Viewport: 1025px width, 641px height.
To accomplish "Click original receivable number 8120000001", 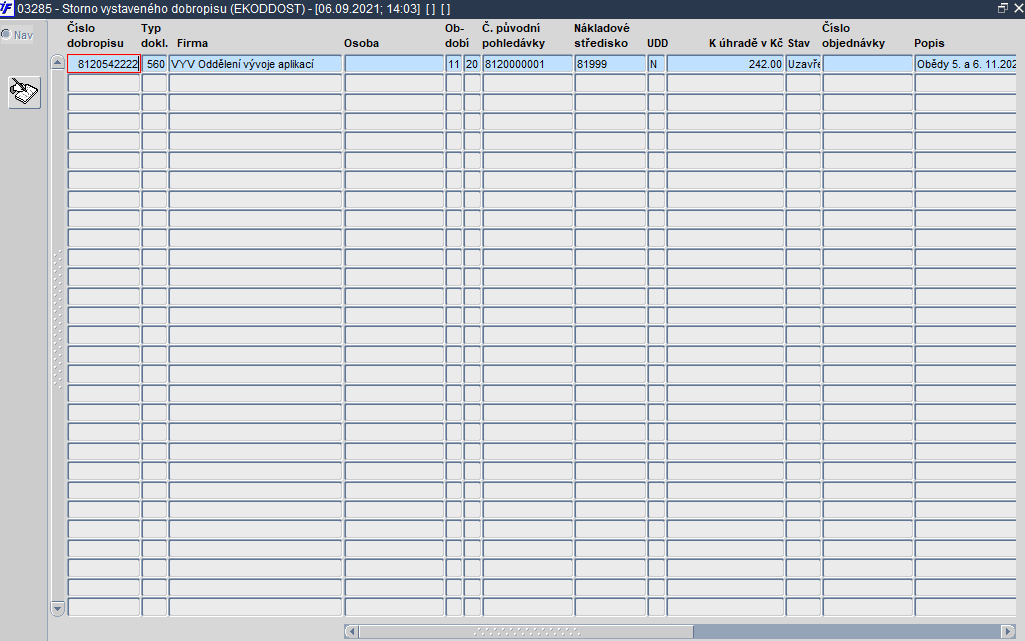I will point(528,64).
